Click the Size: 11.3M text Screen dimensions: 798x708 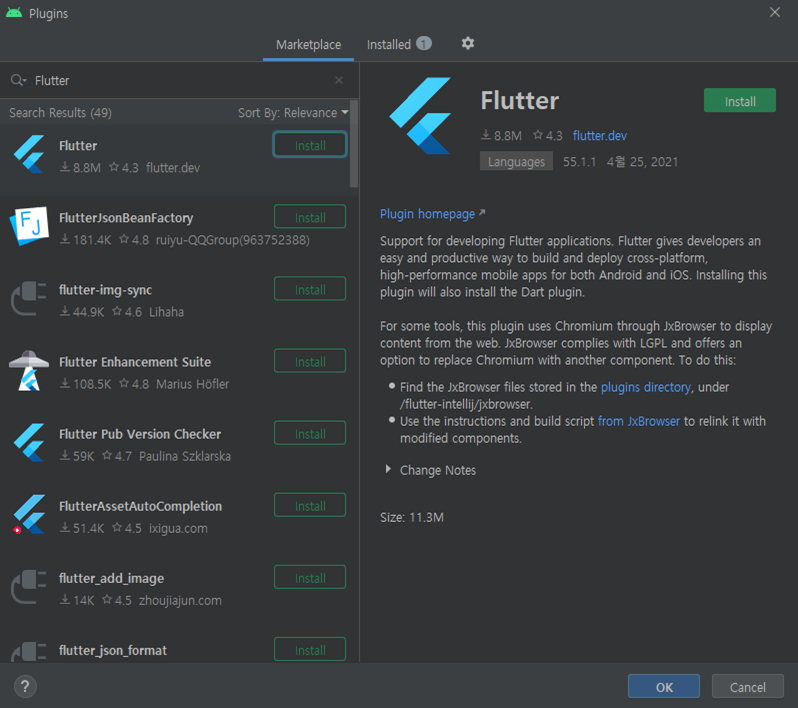coord(412,517)
